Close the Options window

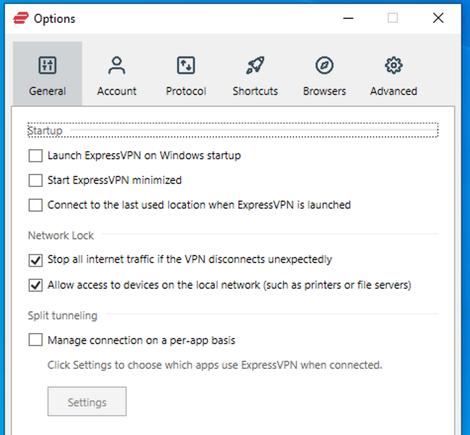438,18
